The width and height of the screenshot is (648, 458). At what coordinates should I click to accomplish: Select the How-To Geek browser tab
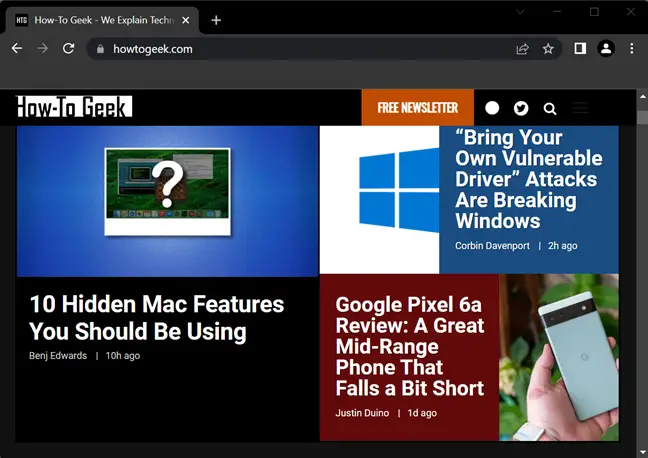[x=102, y=20]
